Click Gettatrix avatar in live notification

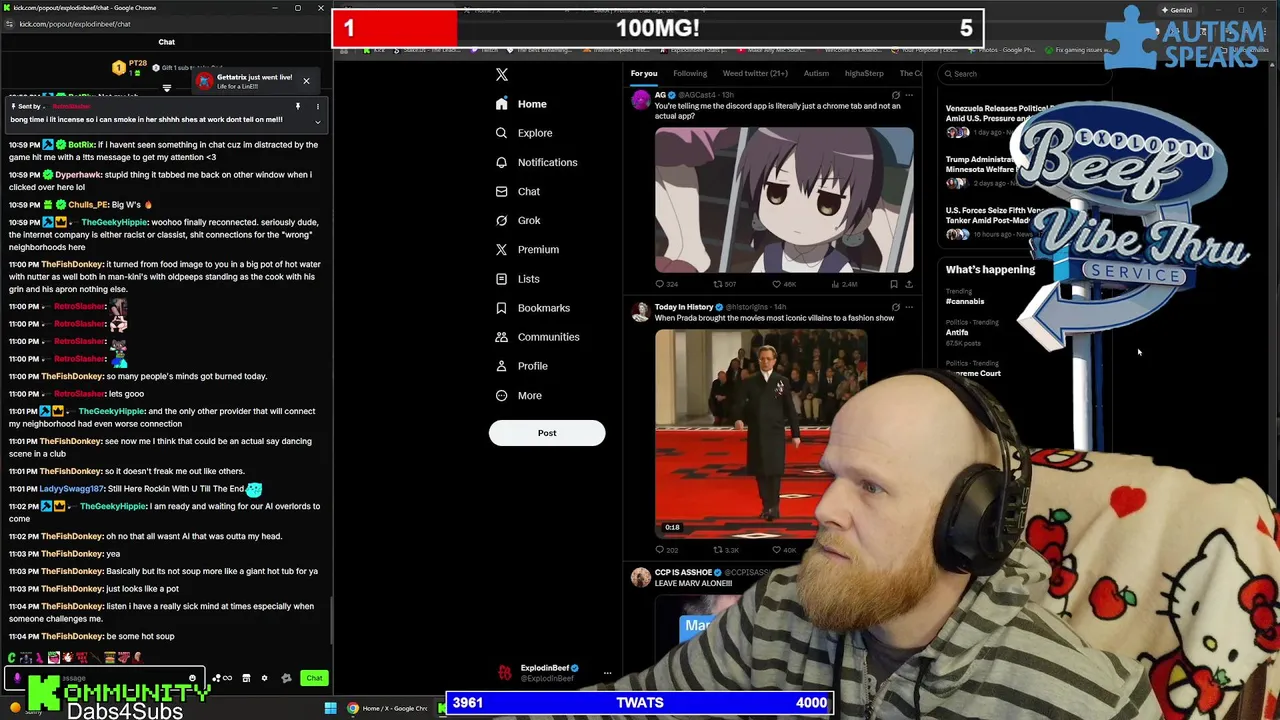tap(204, 81)
